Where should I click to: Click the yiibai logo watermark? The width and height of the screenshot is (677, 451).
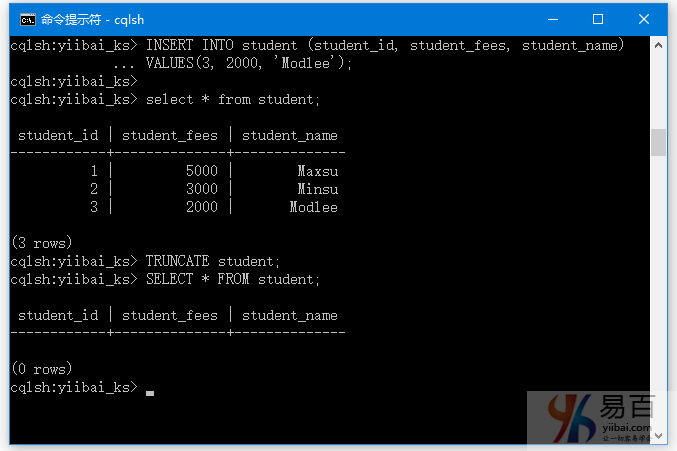coord(599,417)
